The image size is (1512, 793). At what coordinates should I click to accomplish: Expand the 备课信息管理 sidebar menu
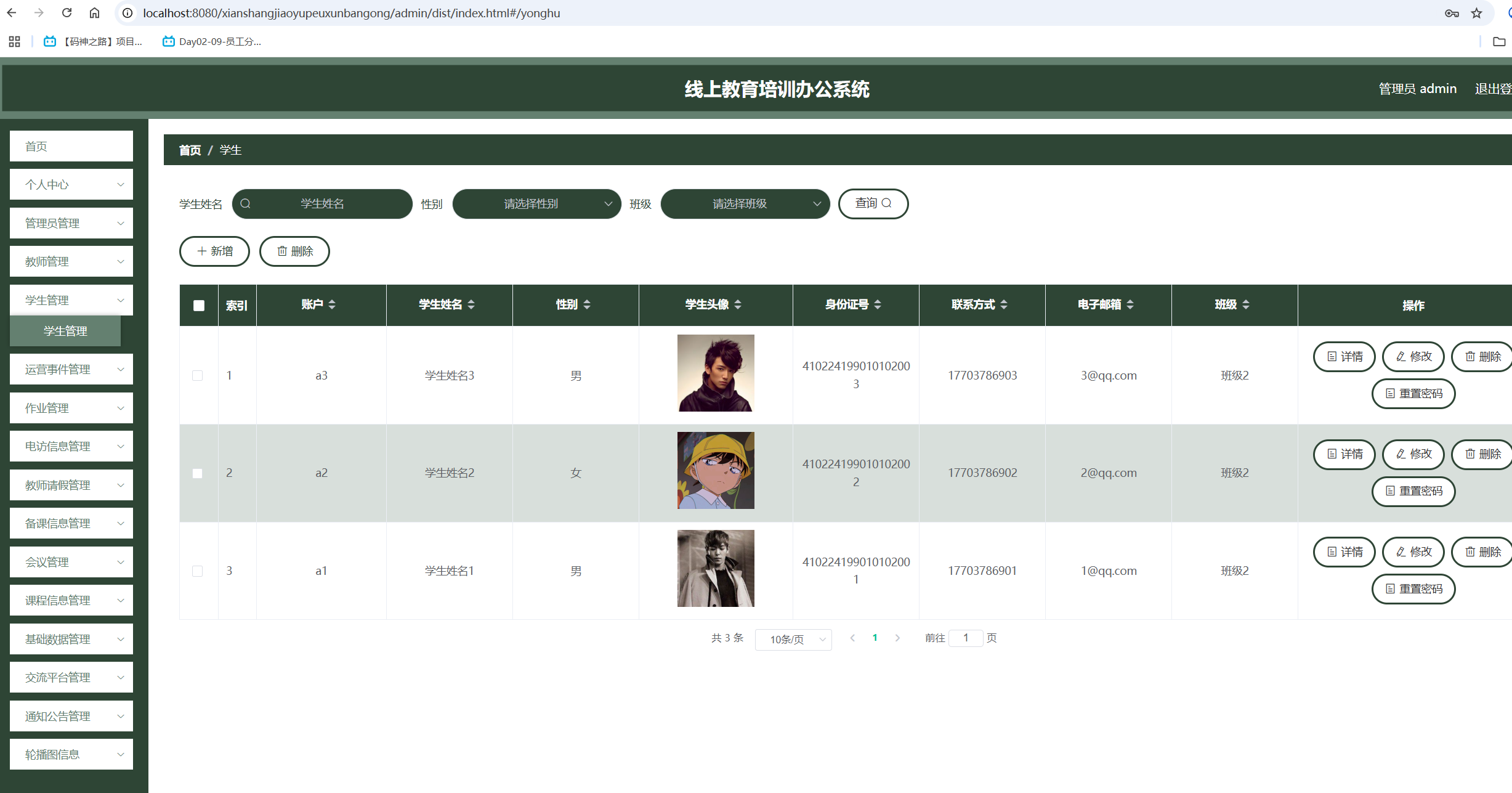tap(71, 523)
